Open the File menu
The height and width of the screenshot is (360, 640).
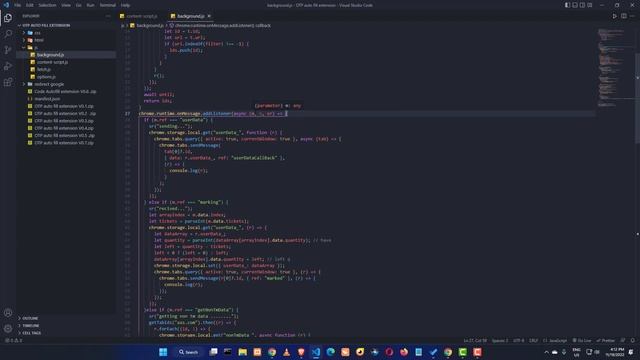tap(18, 5)
